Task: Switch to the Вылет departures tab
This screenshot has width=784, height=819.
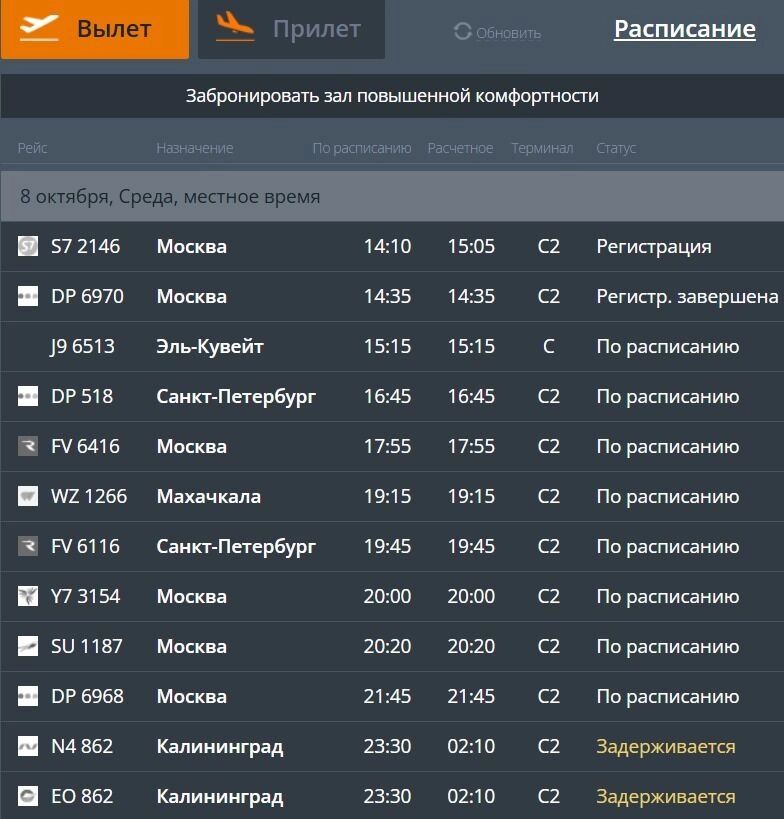Action: pos(95,29)
